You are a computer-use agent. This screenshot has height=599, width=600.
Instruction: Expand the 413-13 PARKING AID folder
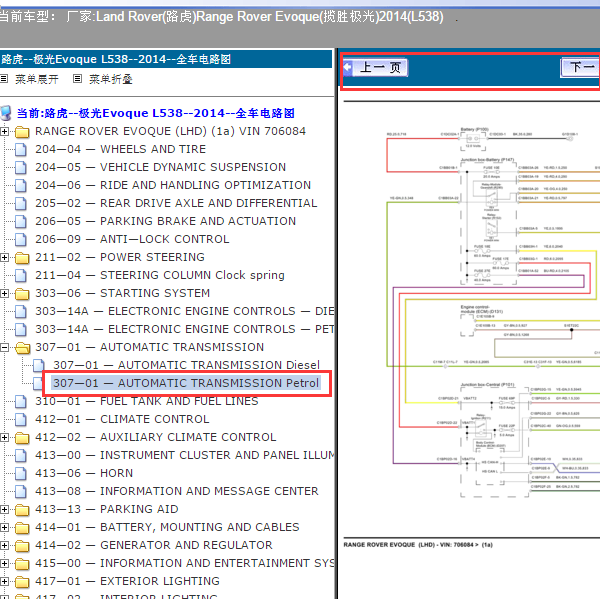click(4, 509)
